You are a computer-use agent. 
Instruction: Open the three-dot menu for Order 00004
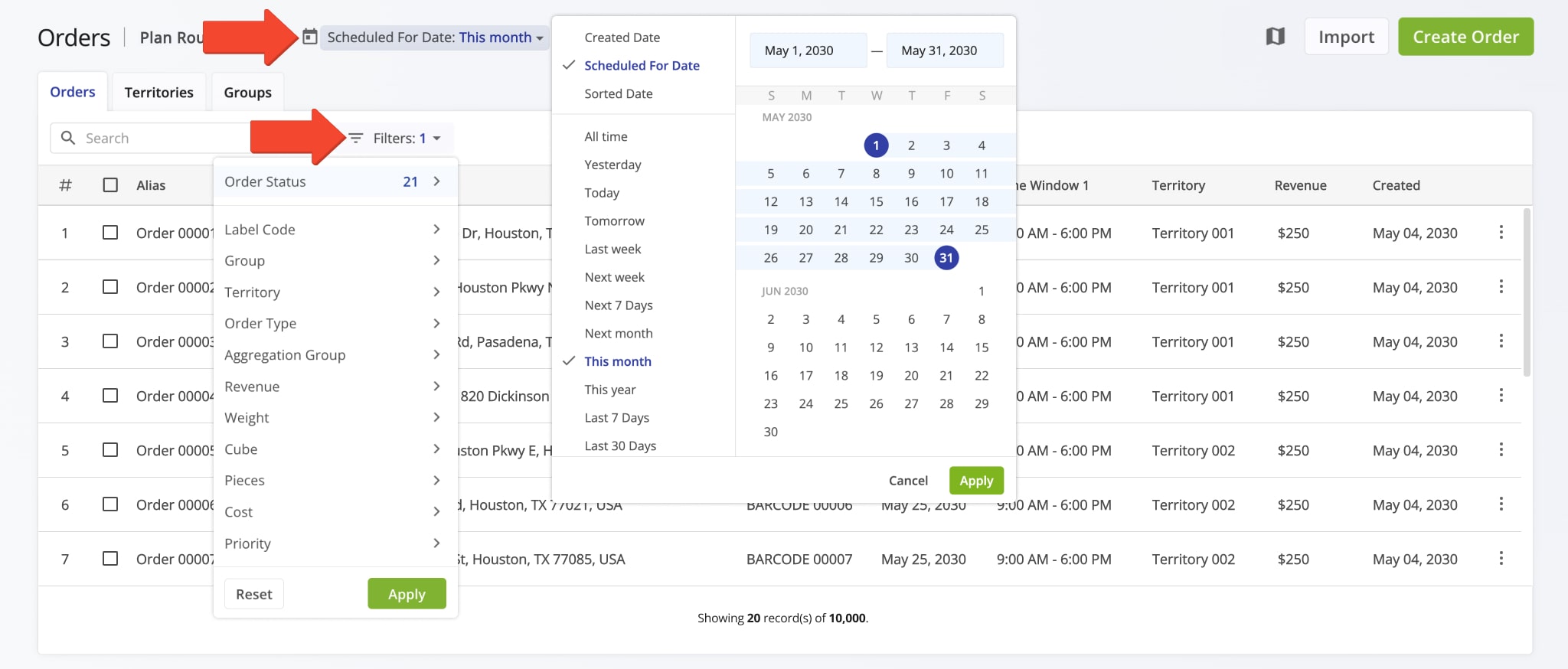point(1501,395)
